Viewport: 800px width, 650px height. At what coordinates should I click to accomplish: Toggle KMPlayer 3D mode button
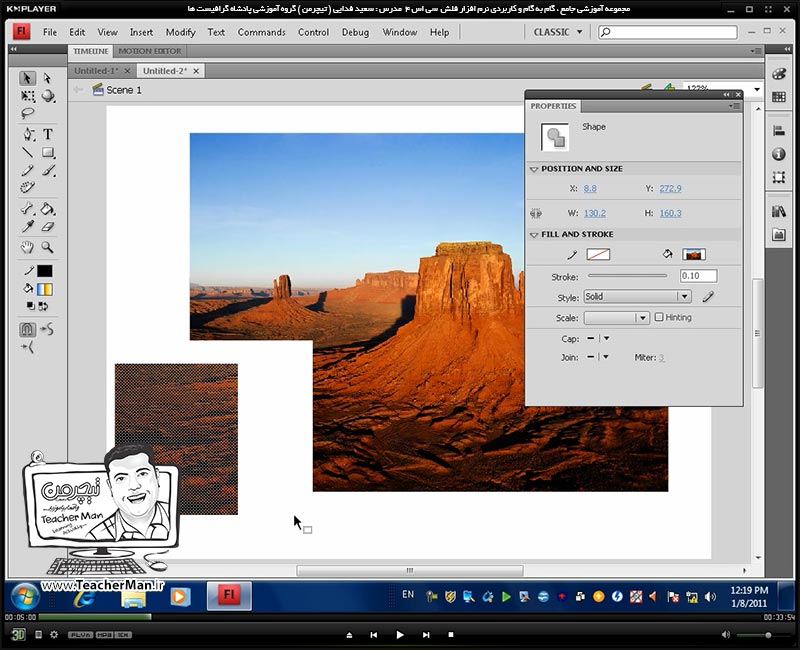click(x=18, y=635)
